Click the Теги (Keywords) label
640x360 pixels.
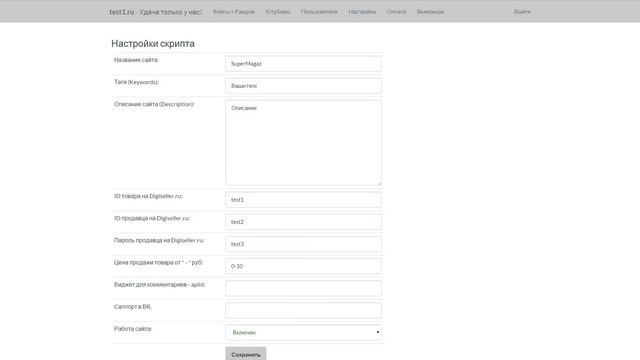(136, 82)
